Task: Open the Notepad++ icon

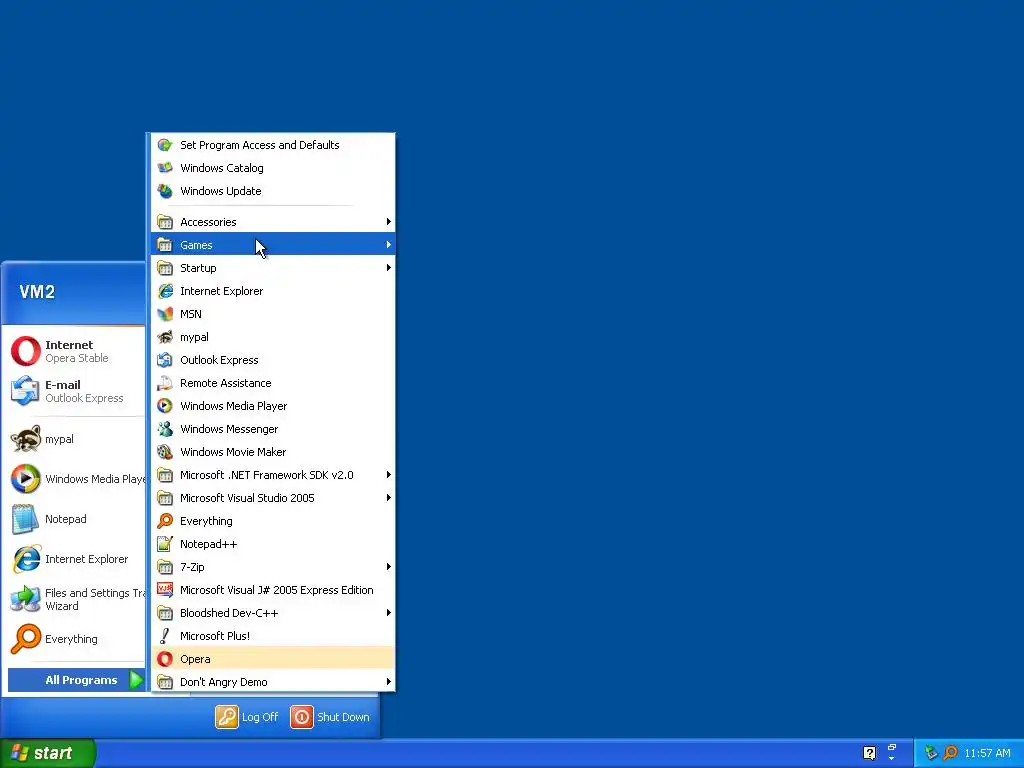Action: pyautogui.click(x=165, y=544)
